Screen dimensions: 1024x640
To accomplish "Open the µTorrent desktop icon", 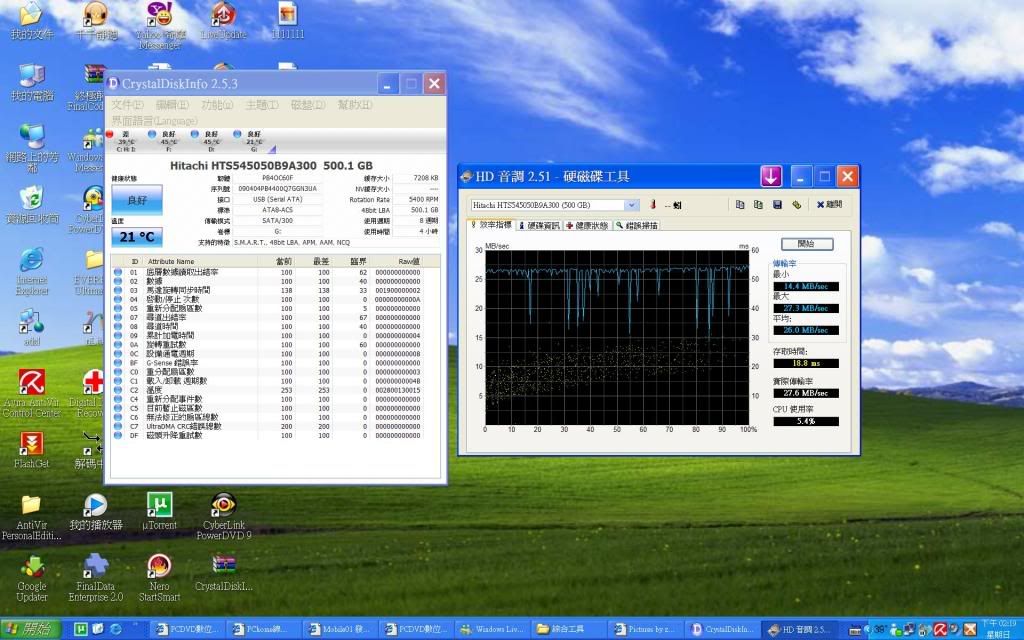I will pyautogui.click(x=159, y=511).
